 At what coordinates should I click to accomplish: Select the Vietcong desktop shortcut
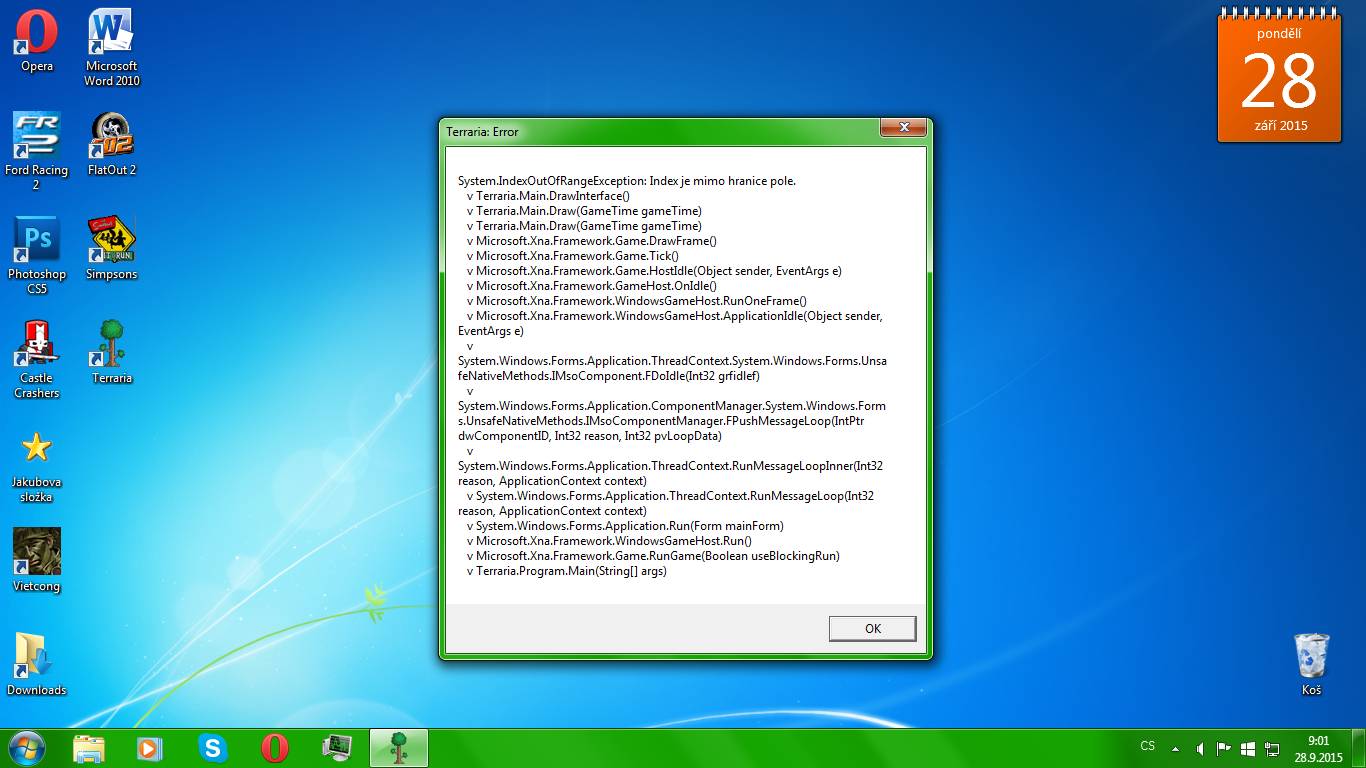37,560
